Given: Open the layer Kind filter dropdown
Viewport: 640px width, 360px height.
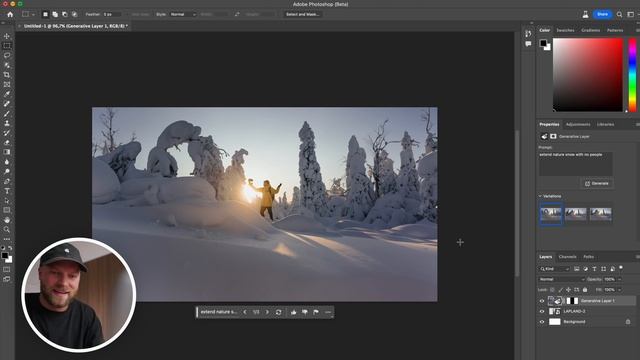Looking at the screenshot, I should click(554, 269).
